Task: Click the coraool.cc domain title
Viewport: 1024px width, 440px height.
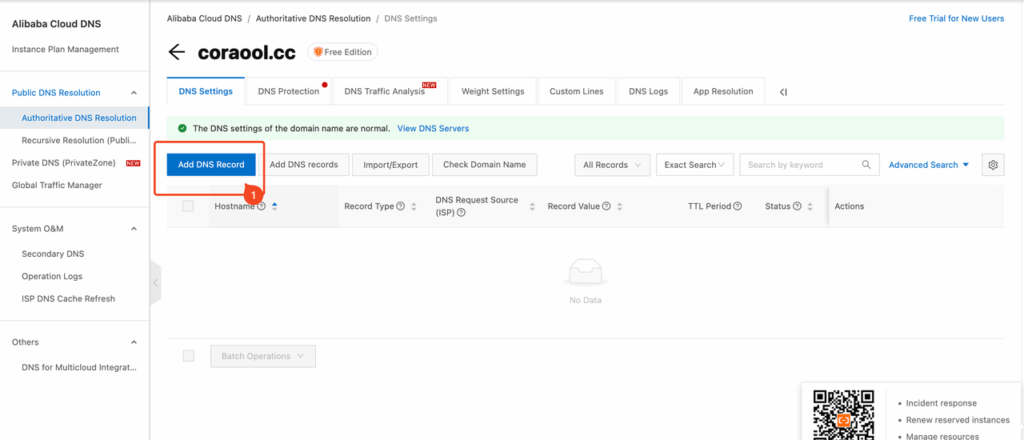Action: [x=247, y=52]
